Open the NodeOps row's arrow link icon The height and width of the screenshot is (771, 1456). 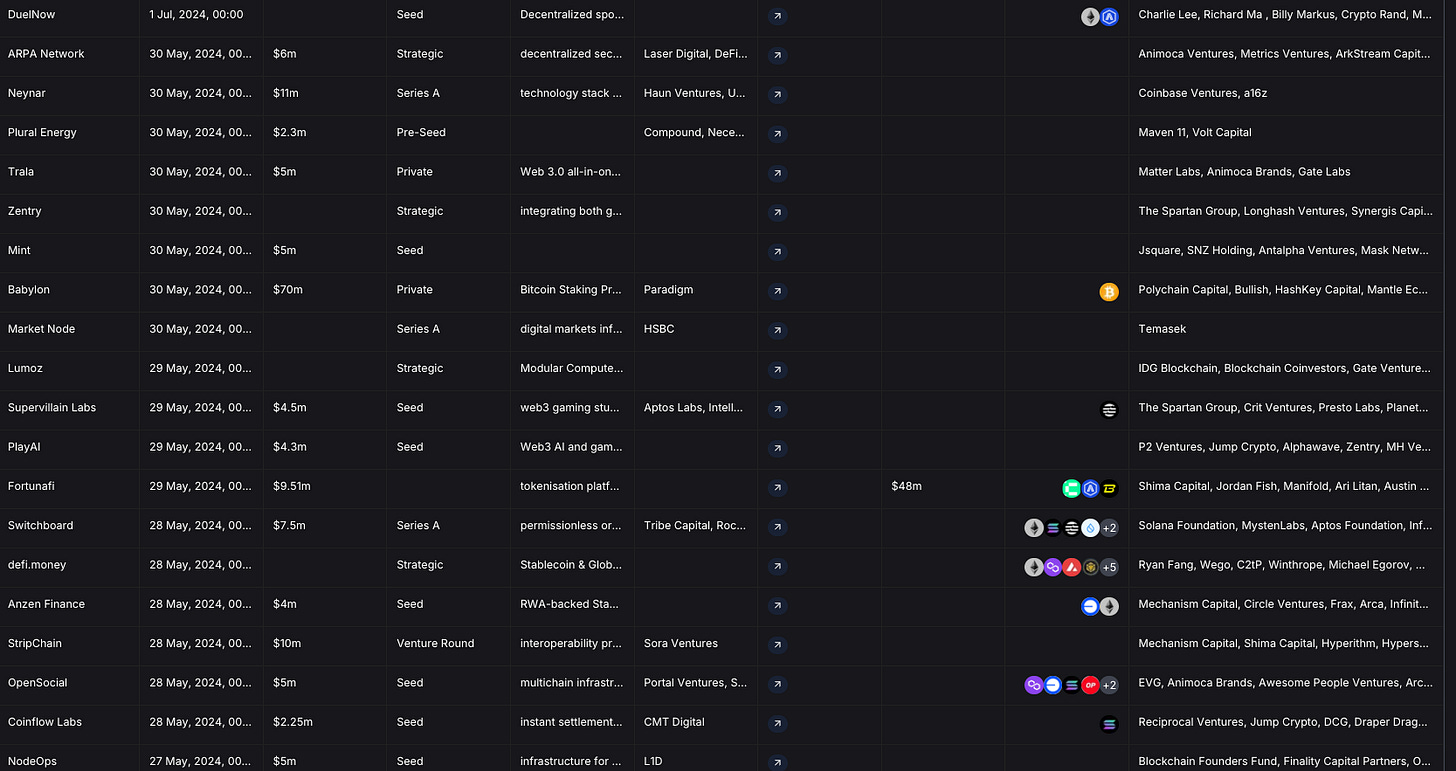pos(778,762)
